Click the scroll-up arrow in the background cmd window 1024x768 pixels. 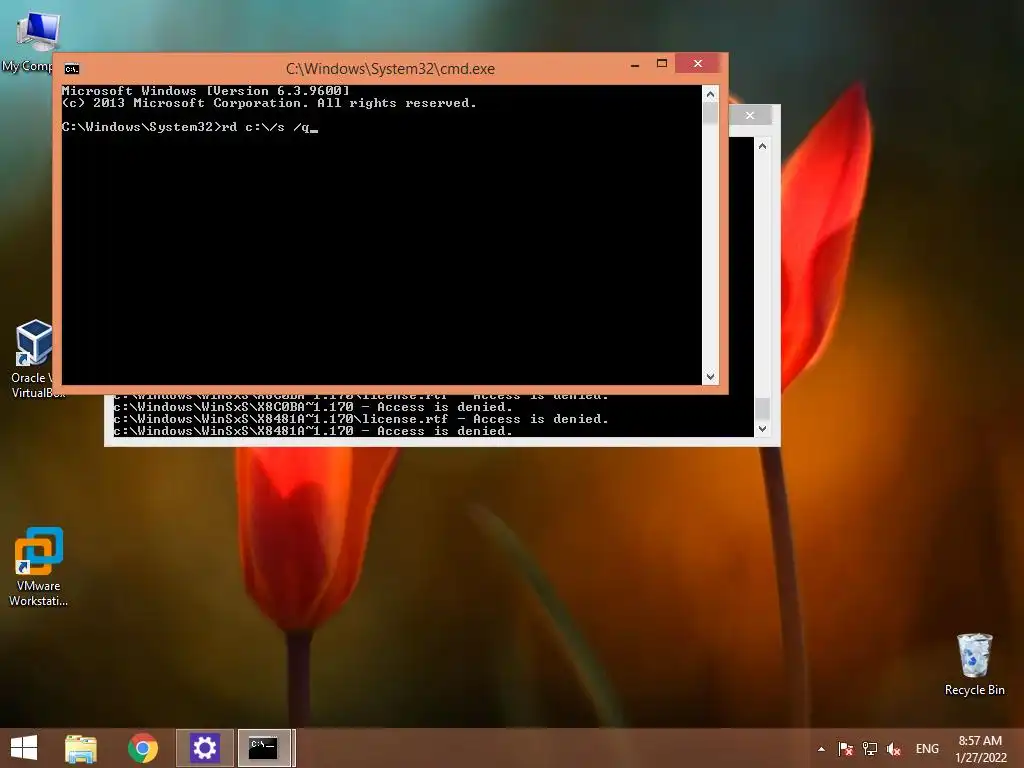pos(762,146)
